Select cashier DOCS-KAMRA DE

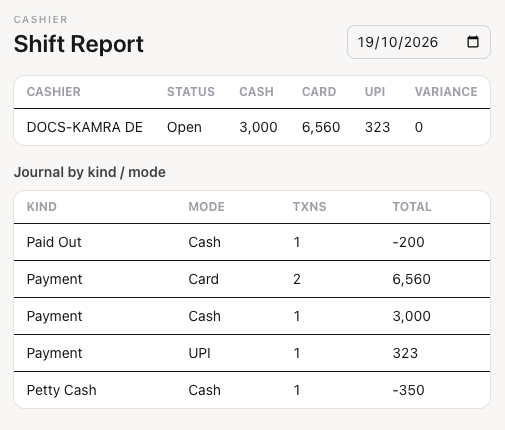pos(85,127)
